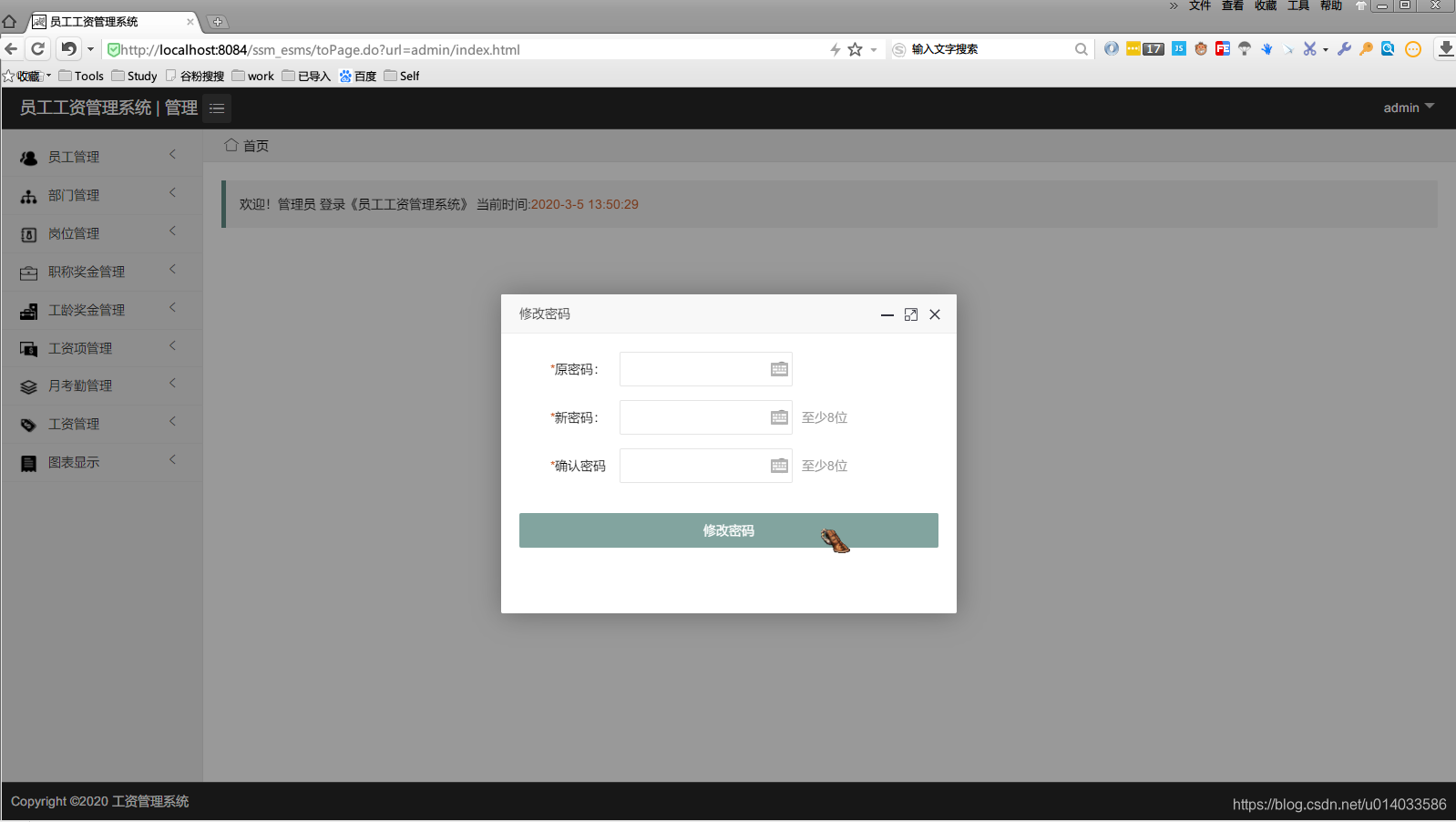Open the Self bookmark folder
This screenshot has width=1456, height=822.
click(402, 76)
